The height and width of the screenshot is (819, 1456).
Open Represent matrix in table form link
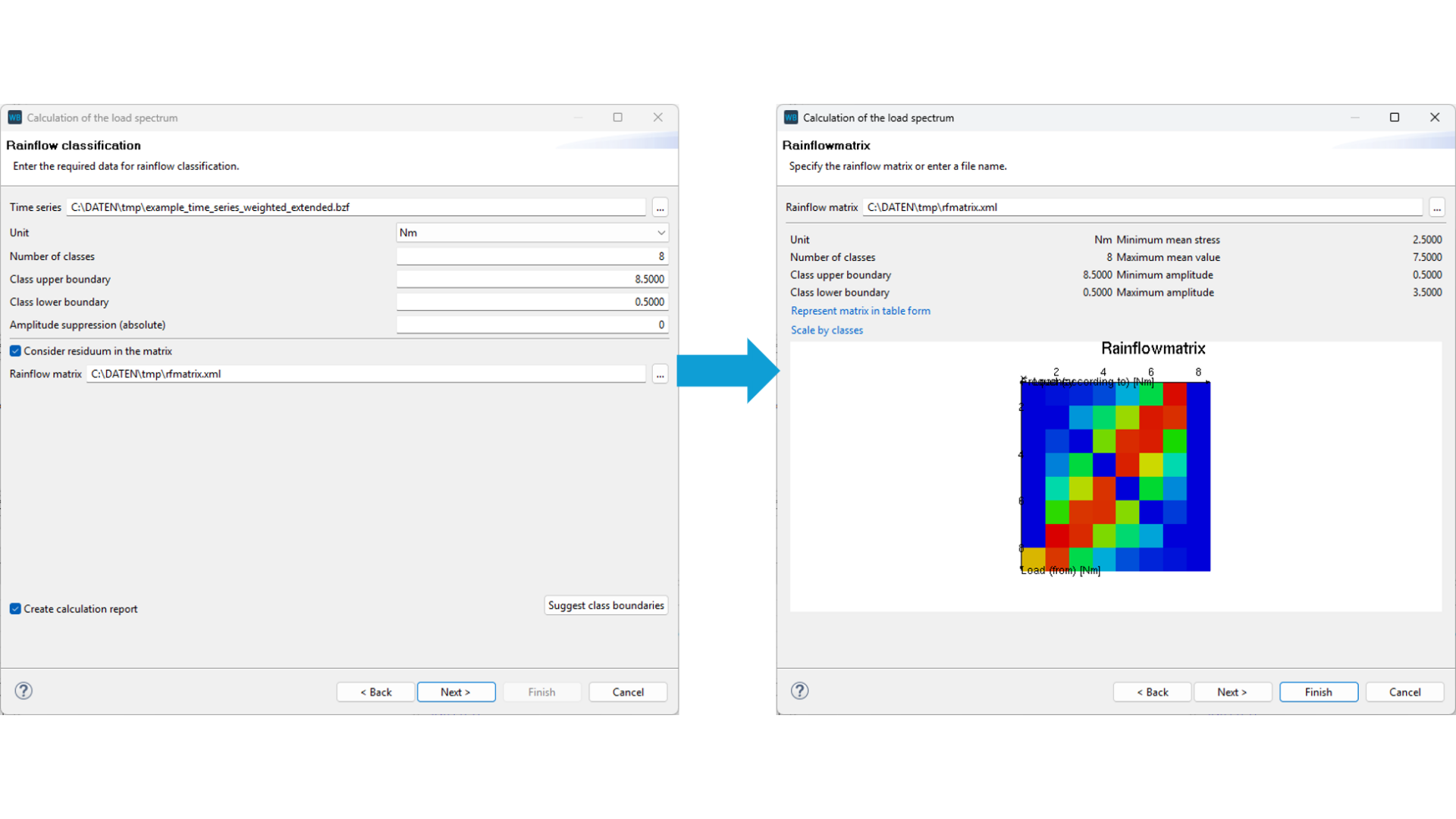tap(860, 311)
